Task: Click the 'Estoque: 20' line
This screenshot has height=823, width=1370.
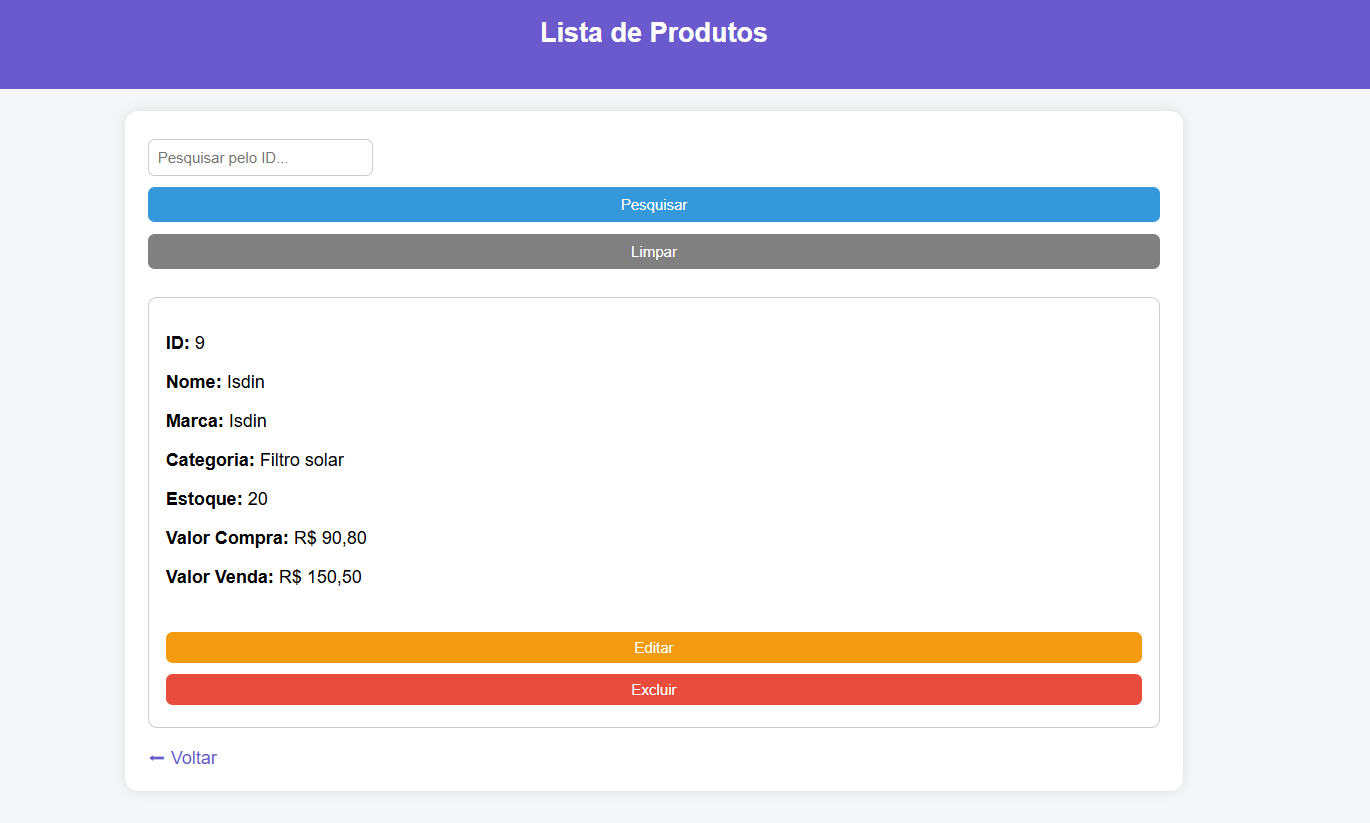Action: 217,499
